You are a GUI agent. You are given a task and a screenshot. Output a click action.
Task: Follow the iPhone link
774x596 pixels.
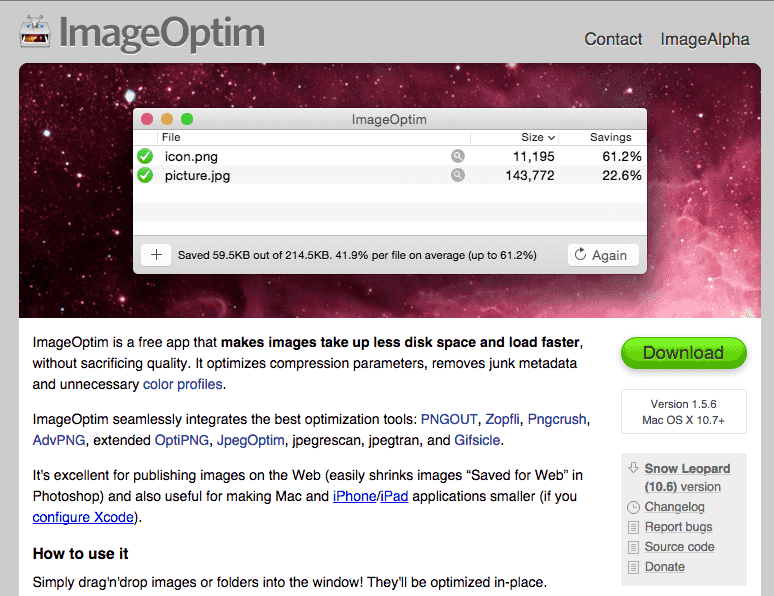point(354,496)
